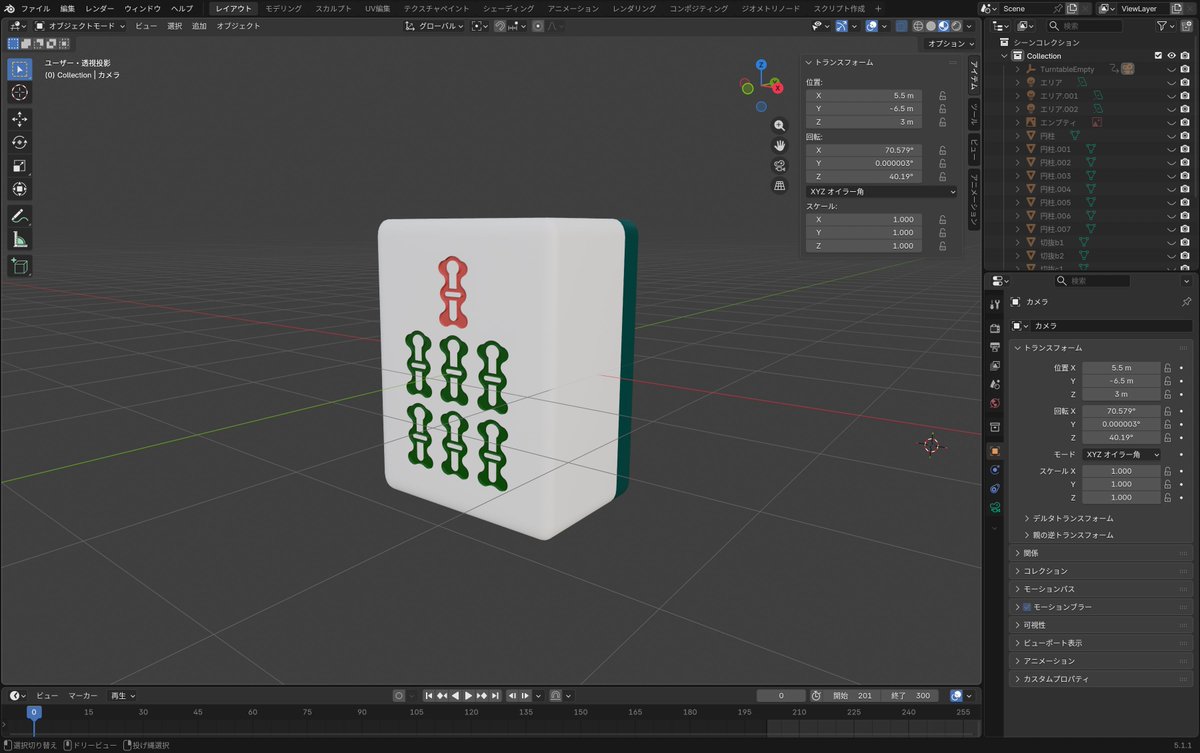Viewport: 1200px width, 753px height.
Task: Select the Add Cube tool
Action: click(20, 266)
